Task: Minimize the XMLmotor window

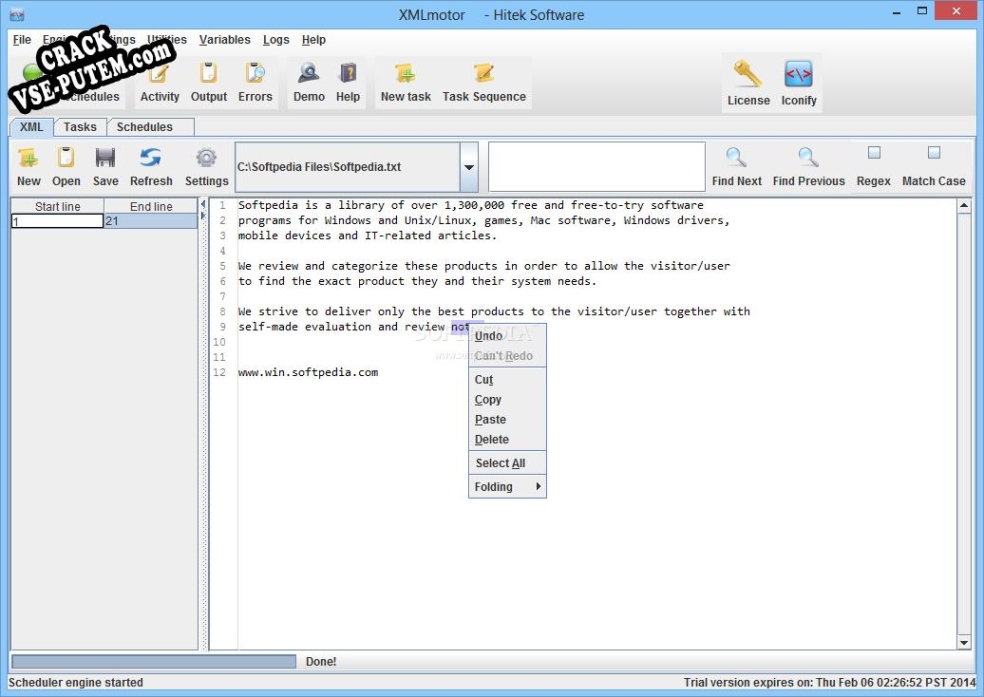Action: (896, 12)
